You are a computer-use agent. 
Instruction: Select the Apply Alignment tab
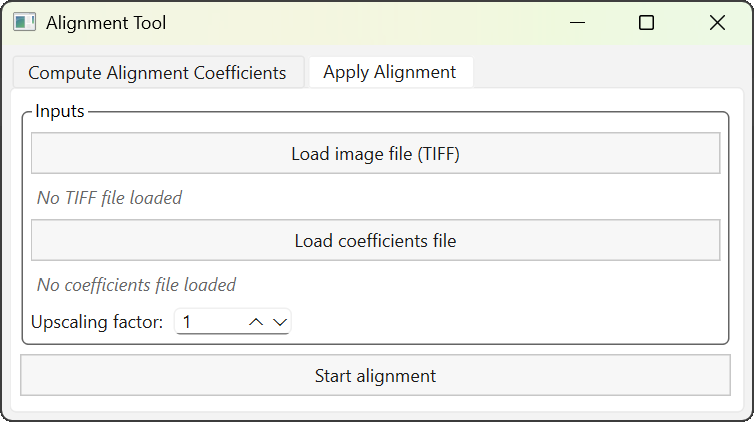pyautogui.click(x=389, y=72)
